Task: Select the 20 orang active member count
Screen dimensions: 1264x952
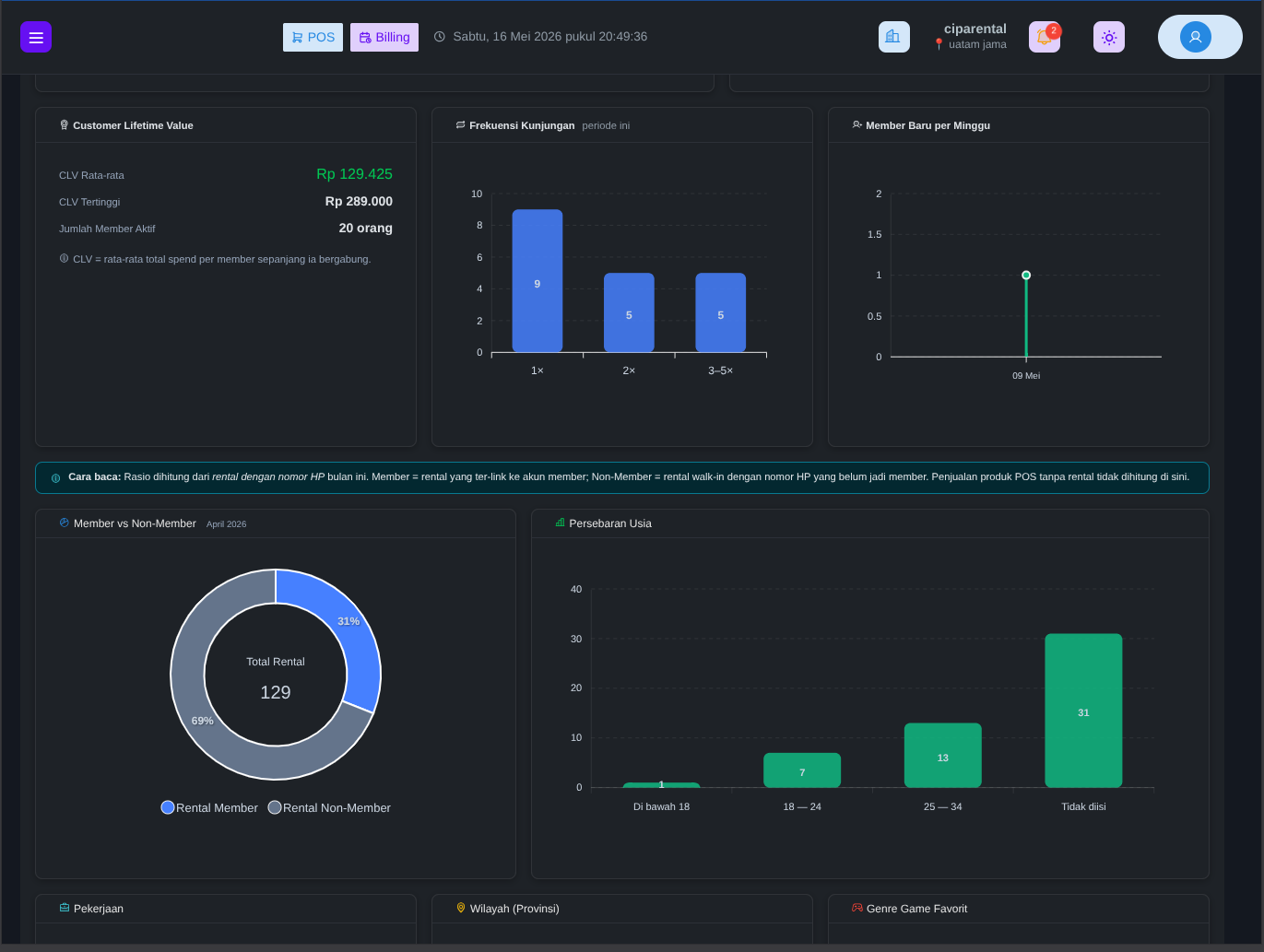Action: coord(366,228)
